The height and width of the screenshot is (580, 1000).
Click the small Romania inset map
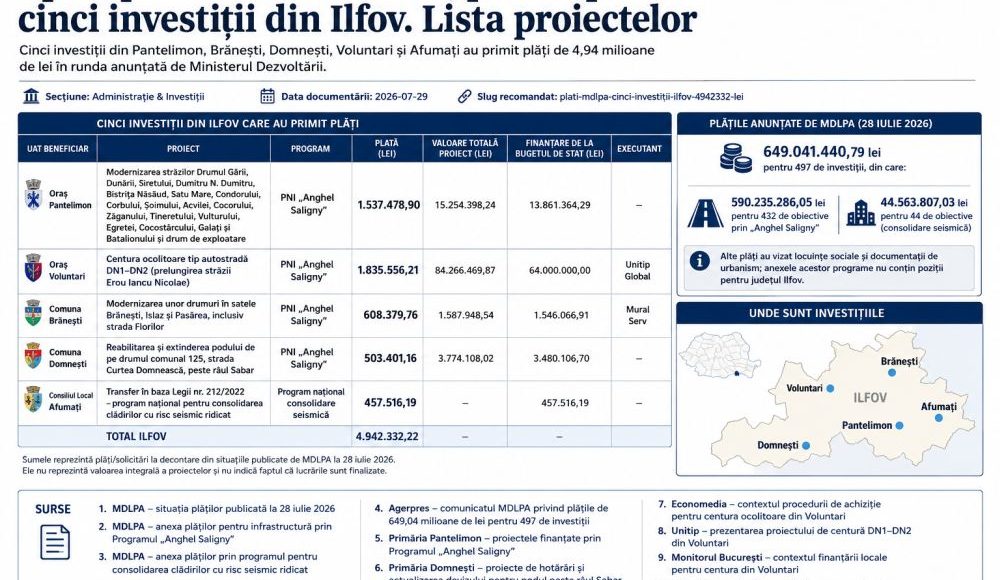coord(720,355)
